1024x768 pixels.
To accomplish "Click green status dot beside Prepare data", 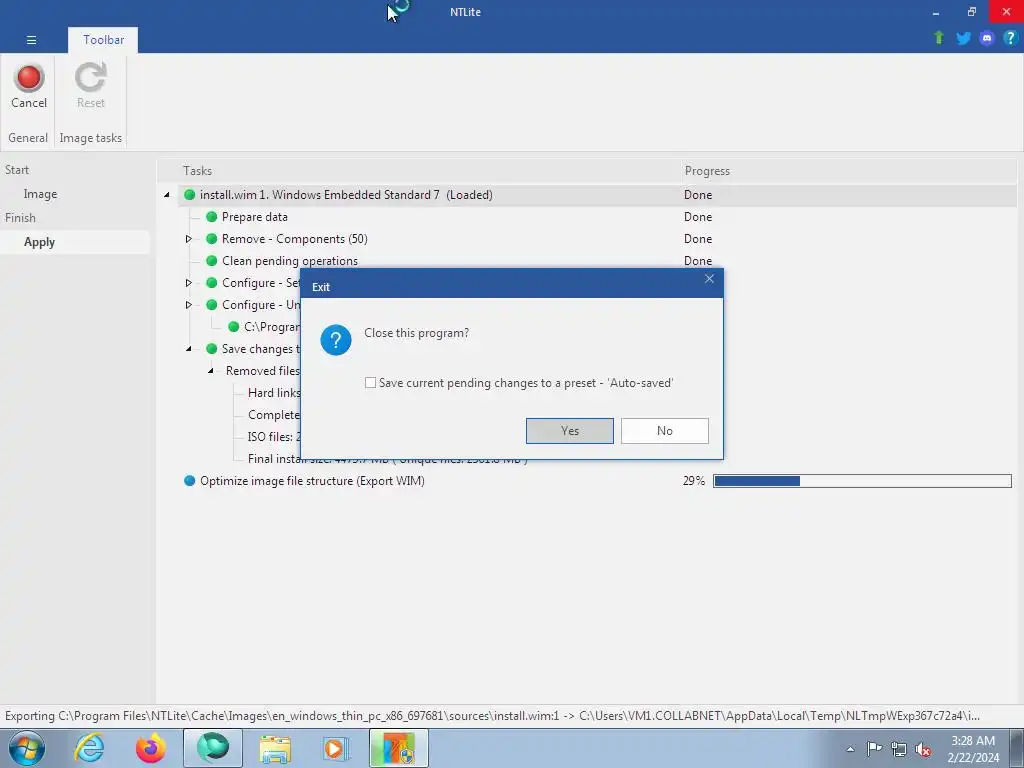I will click(212, 217).
